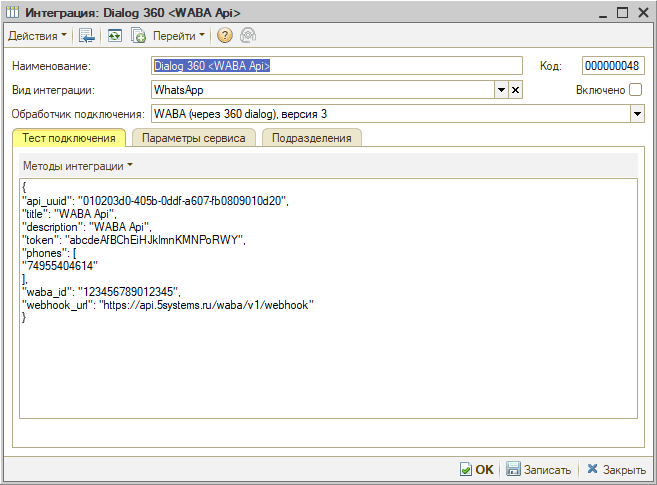Toggle the Включено checkbox
This screenshot has width=657, height=485.
pyautogui.click(x=636, y=90)
